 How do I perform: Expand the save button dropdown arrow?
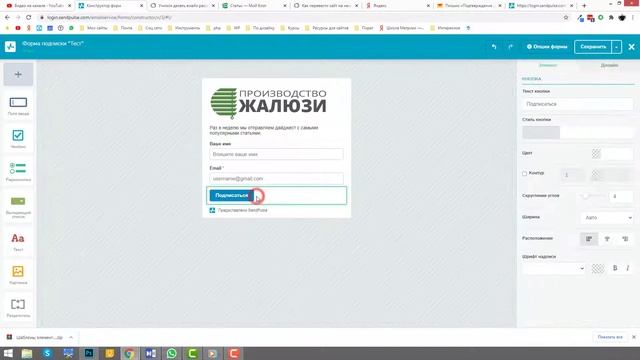coord(617,47)
